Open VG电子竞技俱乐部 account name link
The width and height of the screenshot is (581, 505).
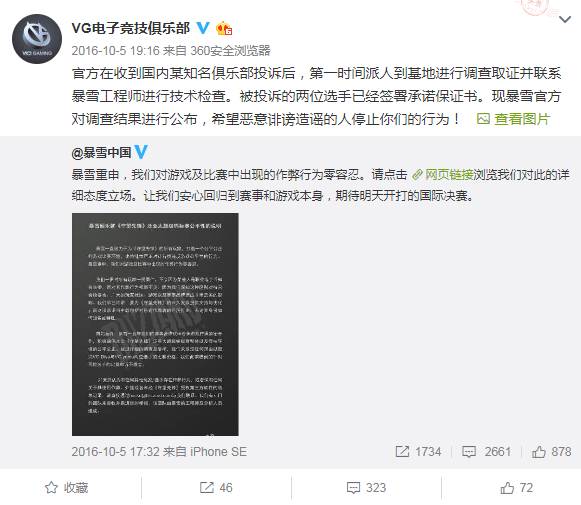130,28
